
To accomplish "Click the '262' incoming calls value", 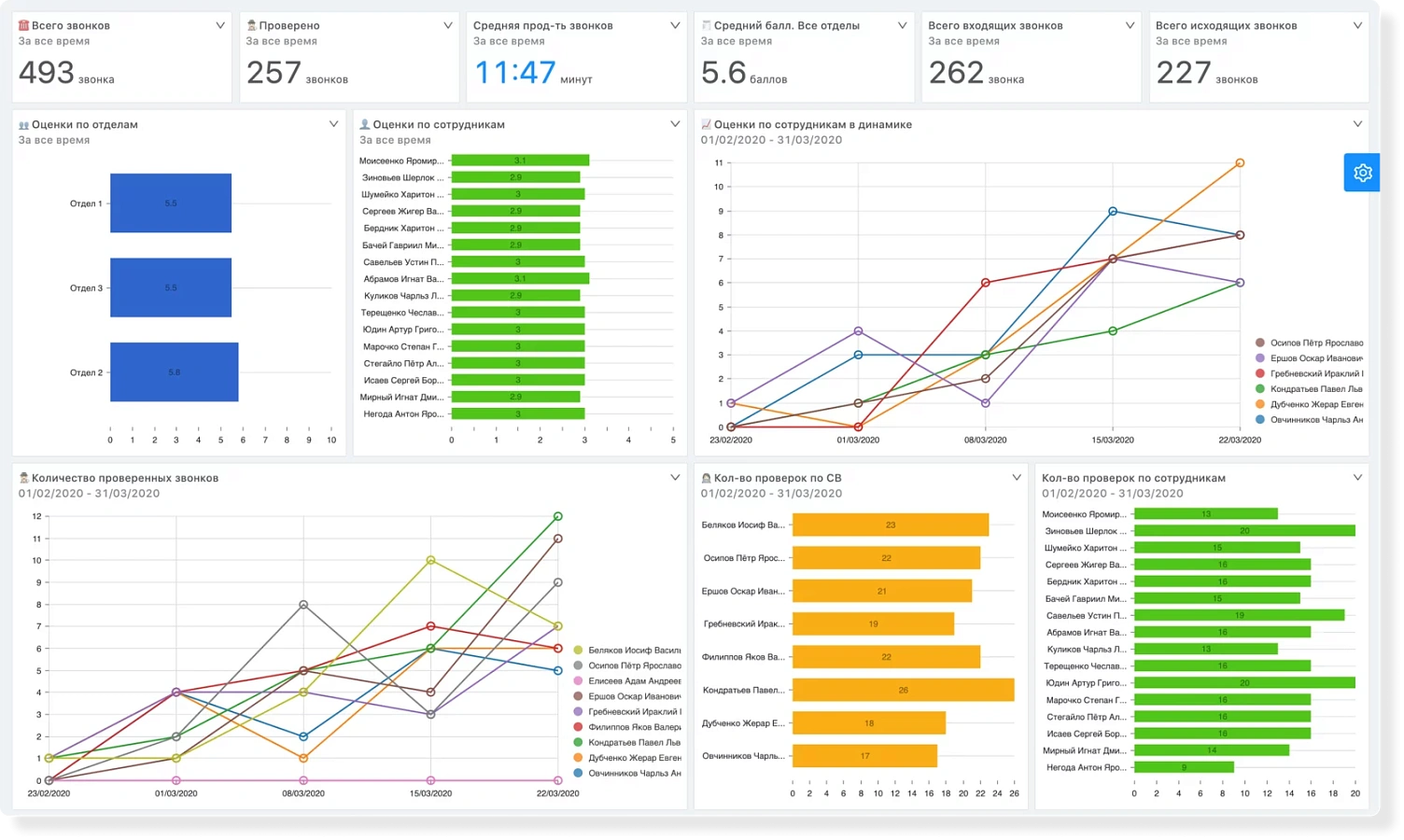I will pyautogui.click(x=956, y=72).
